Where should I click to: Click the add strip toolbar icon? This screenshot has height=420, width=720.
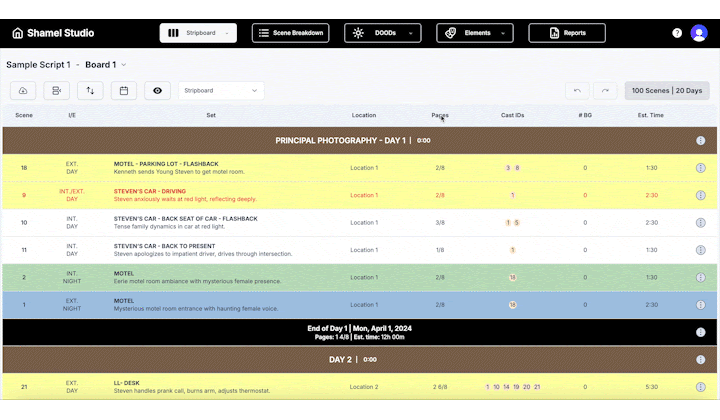tap(56, 91)
